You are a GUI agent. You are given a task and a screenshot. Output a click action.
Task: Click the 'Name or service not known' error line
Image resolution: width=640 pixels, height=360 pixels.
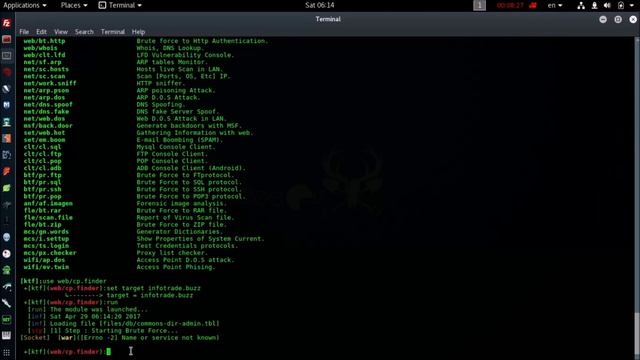point(170,338)
